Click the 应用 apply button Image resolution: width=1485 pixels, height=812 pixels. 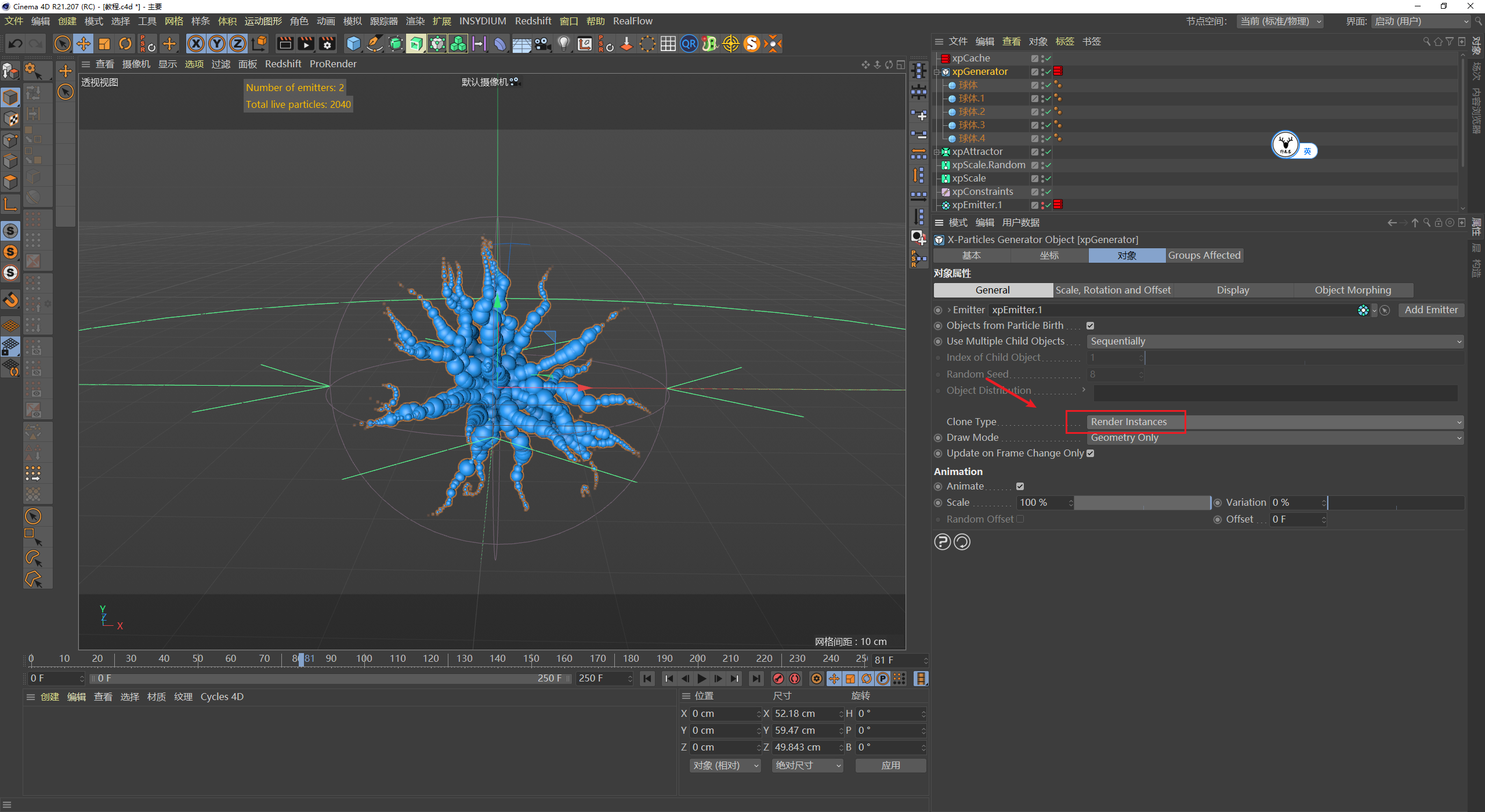[890, 766]
